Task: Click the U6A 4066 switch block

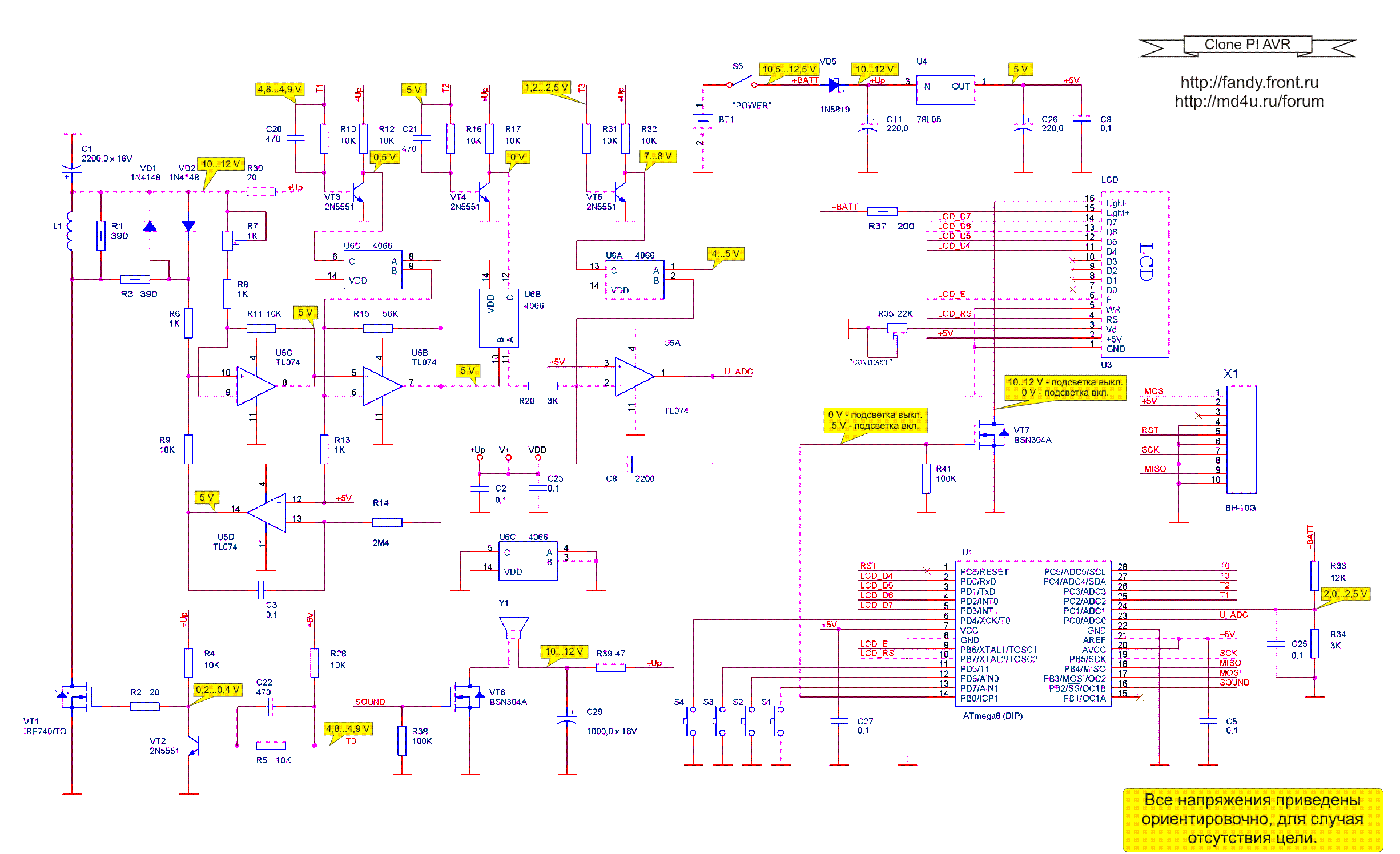Action: pyautogui.click(x=634, y=280)
